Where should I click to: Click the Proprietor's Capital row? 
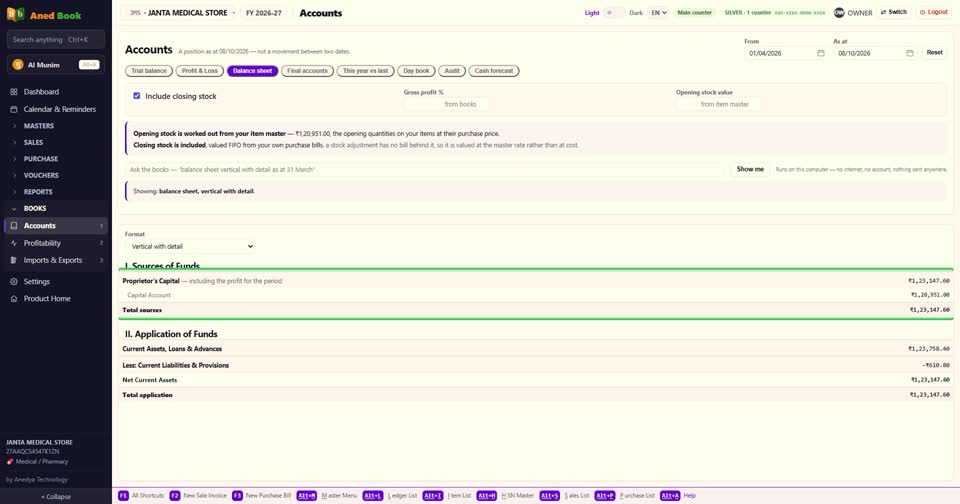click(536, 280)
